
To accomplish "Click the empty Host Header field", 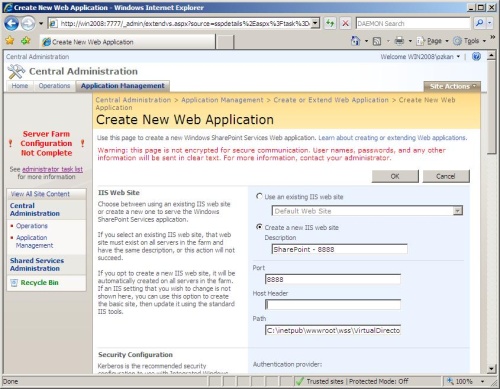I will (333, 304).
